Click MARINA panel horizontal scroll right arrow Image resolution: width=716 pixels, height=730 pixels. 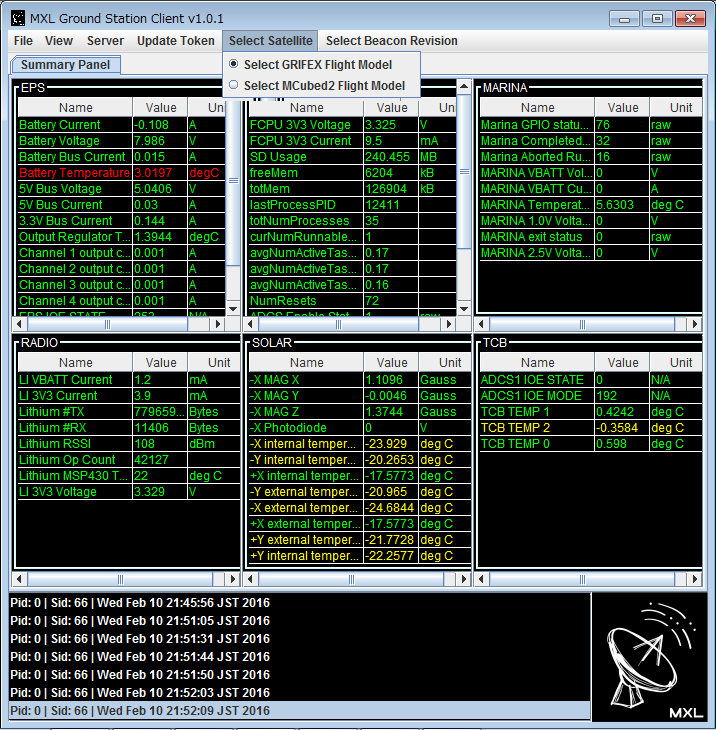click(695, 324)
